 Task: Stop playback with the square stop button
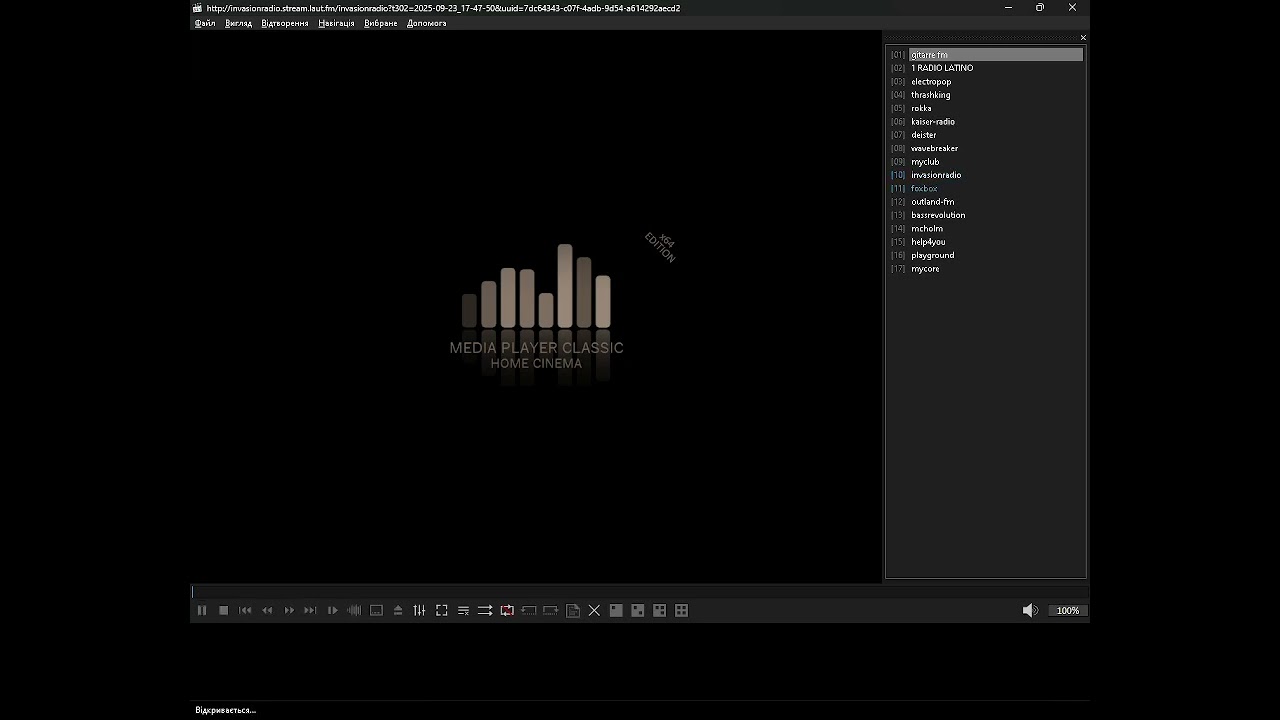pos(224,610)
